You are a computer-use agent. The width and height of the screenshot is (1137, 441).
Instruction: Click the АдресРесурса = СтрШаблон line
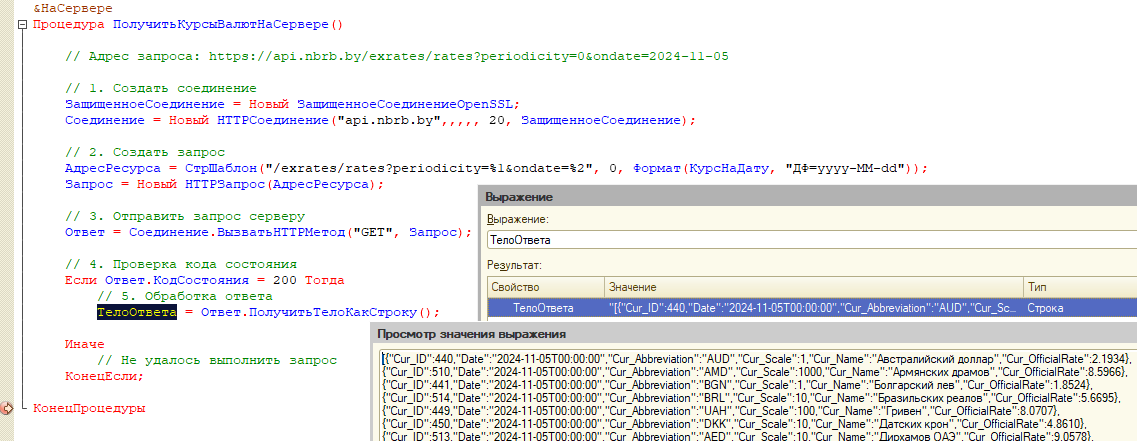tap(496, 168)
